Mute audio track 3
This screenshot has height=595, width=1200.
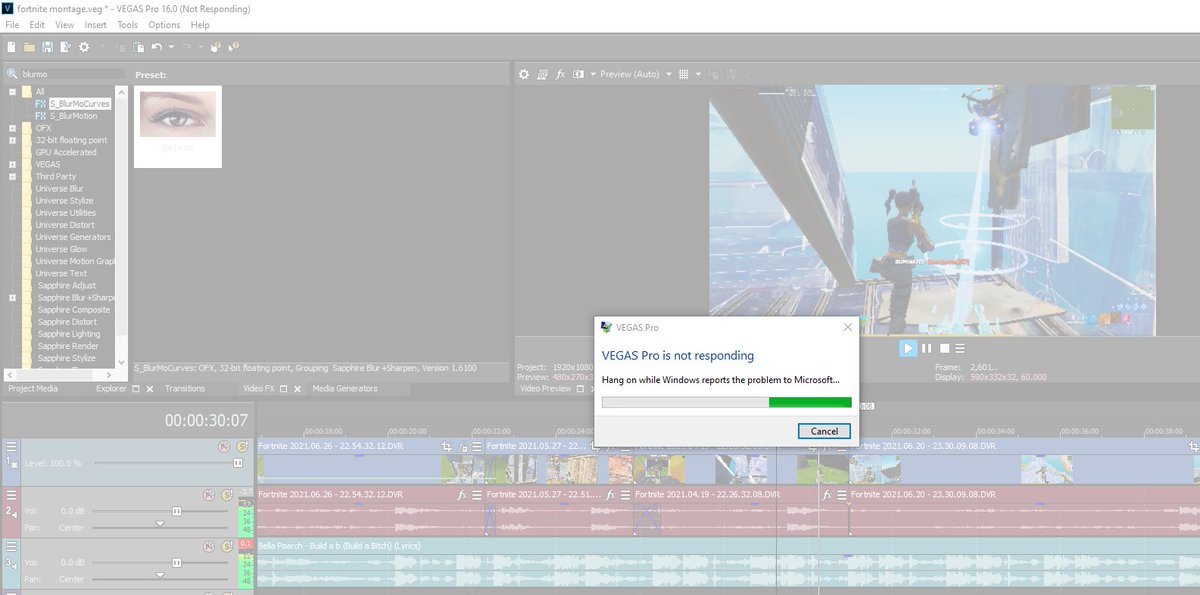pos(209,545)
